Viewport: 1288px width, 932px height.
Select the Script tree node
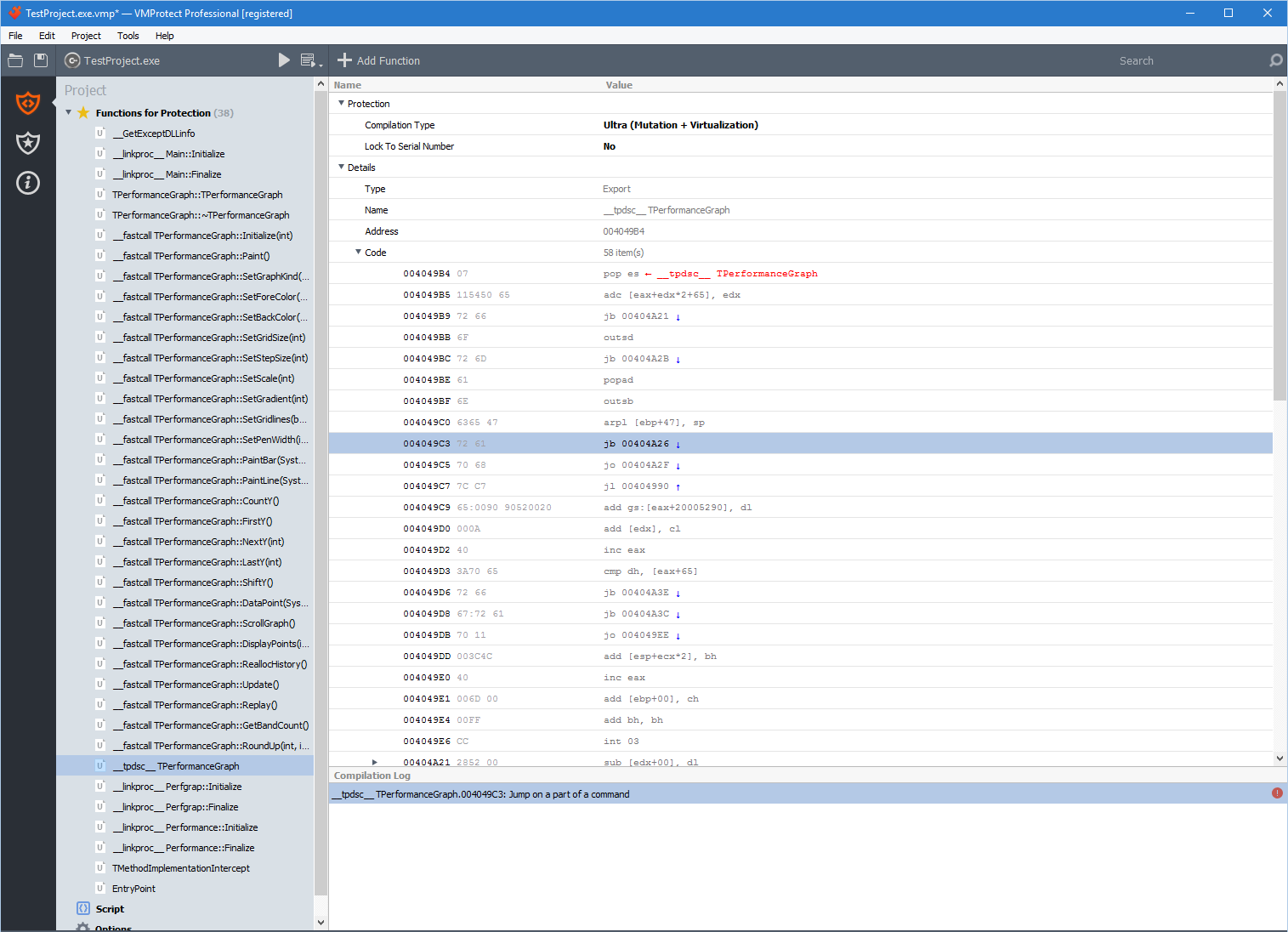tap(110, 909)
